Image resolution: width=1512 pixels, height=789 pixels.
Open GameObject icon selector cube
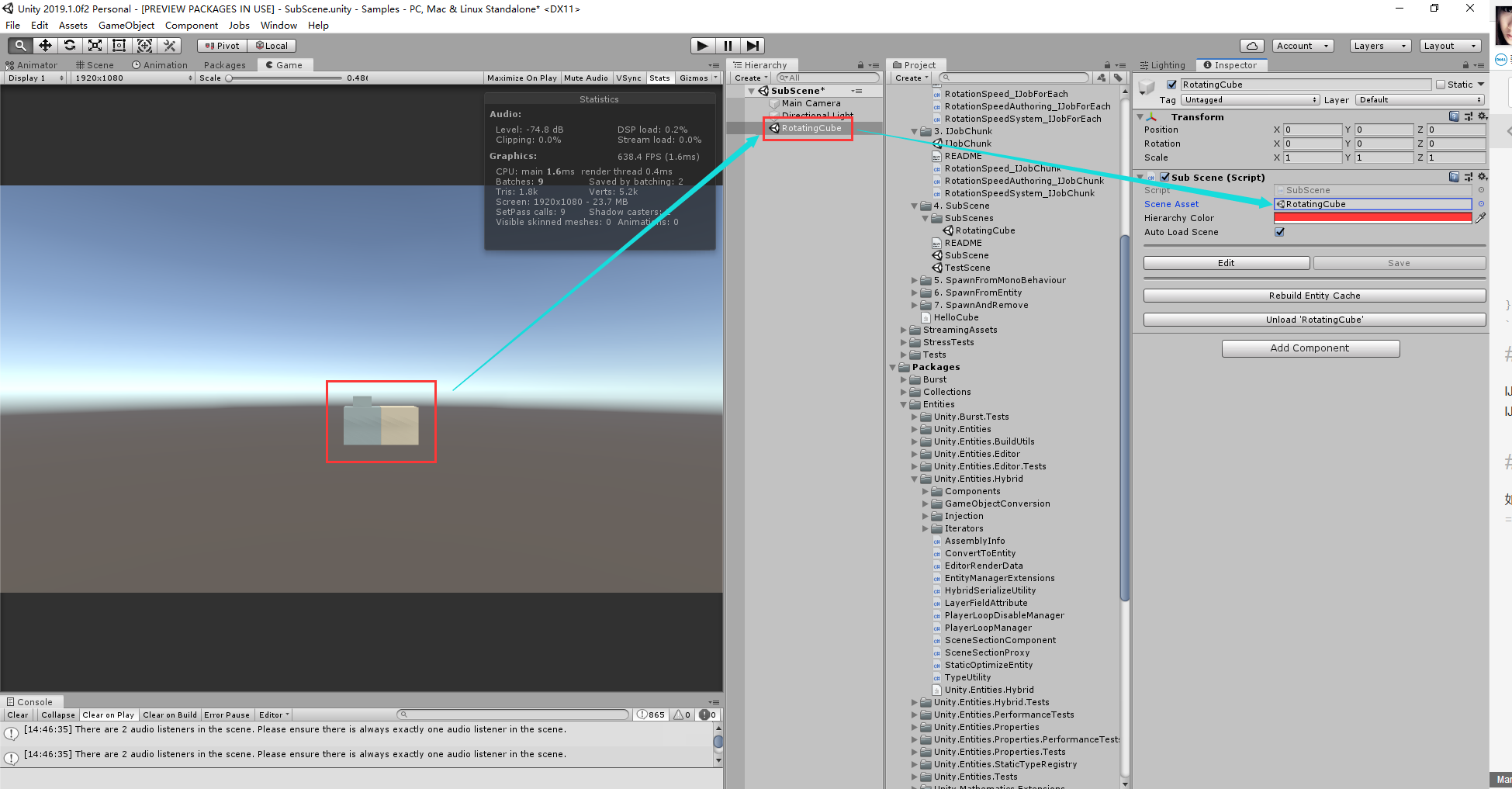1147,87
